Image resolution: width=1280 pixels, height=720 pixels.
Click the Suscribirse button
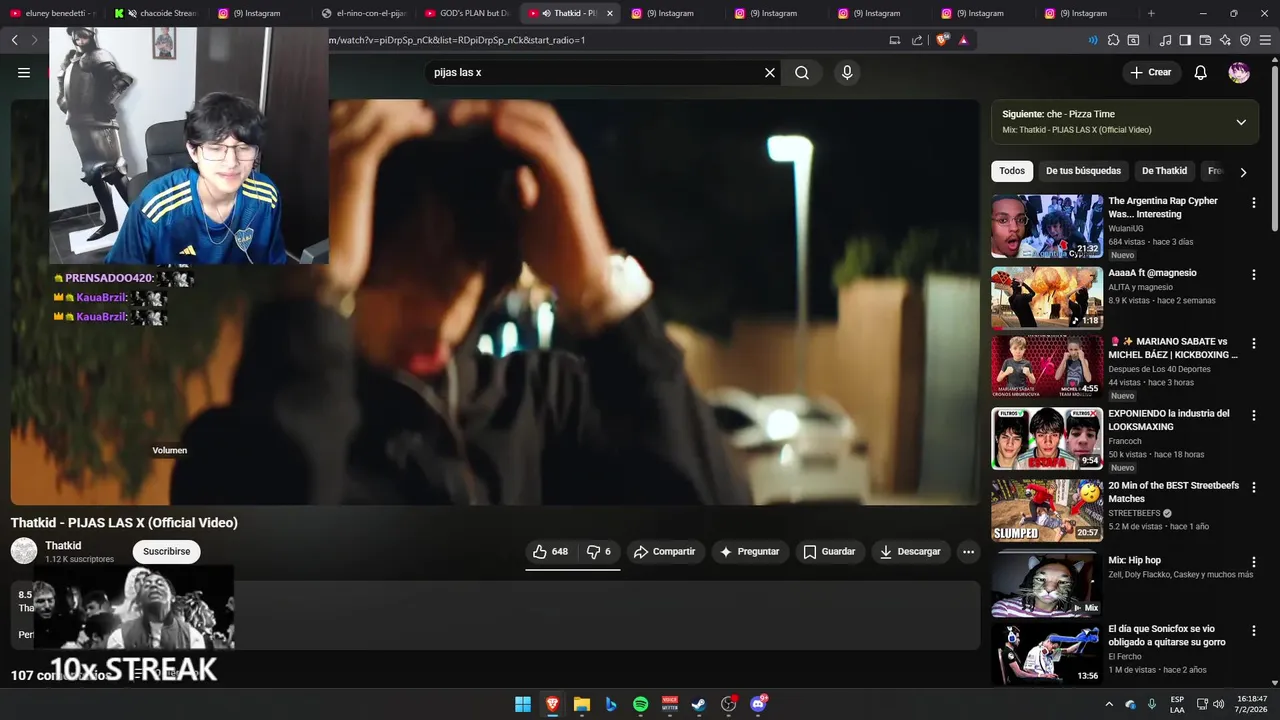(166, 552)
